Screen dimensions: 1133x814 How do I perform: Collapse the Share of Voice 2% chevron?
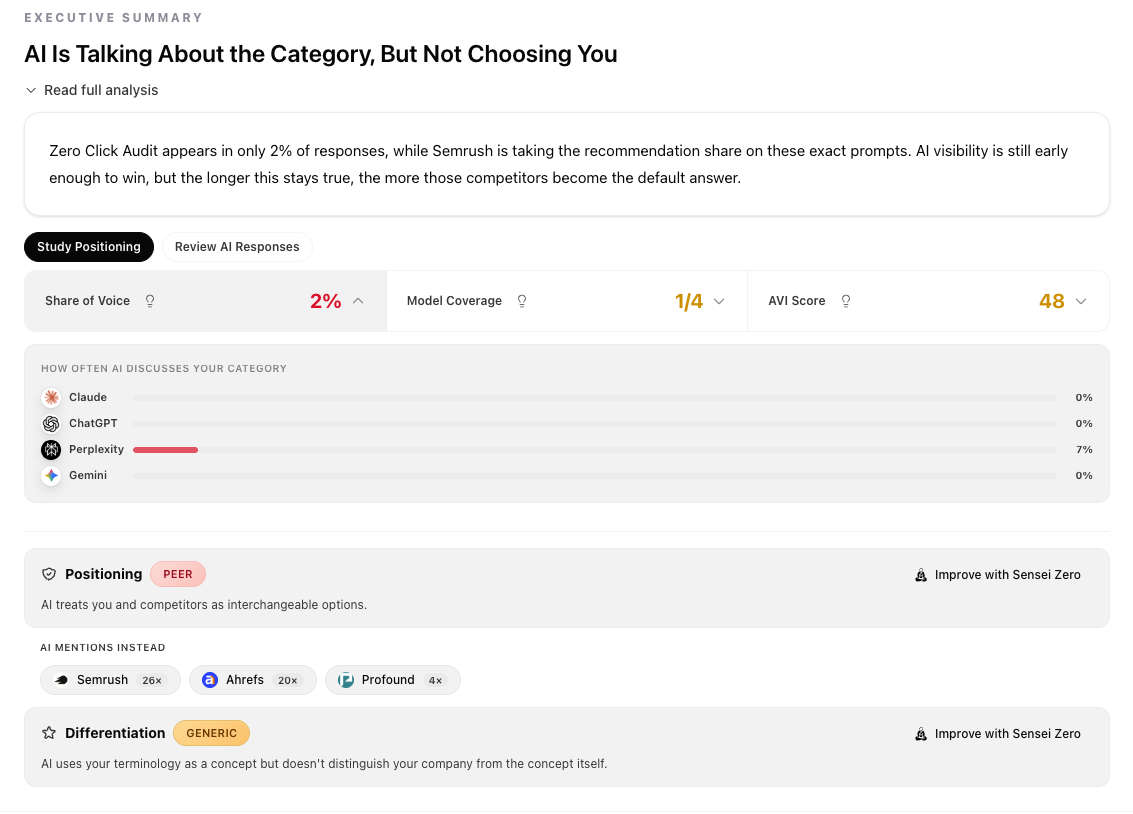pos(359,301)
